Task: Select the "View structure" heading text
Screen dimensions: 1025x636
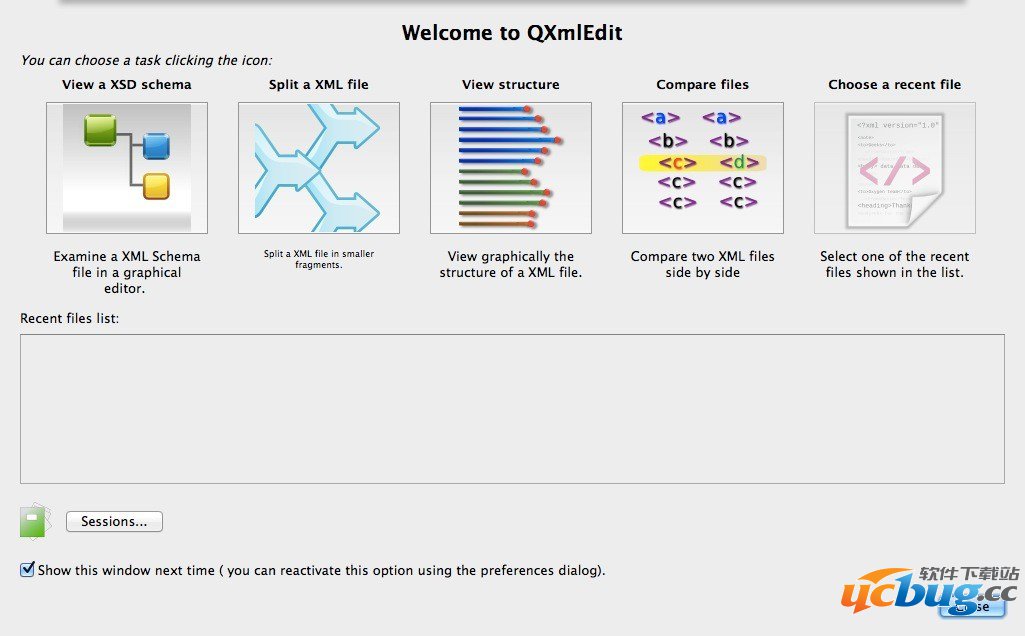Action: pos(511,85)
